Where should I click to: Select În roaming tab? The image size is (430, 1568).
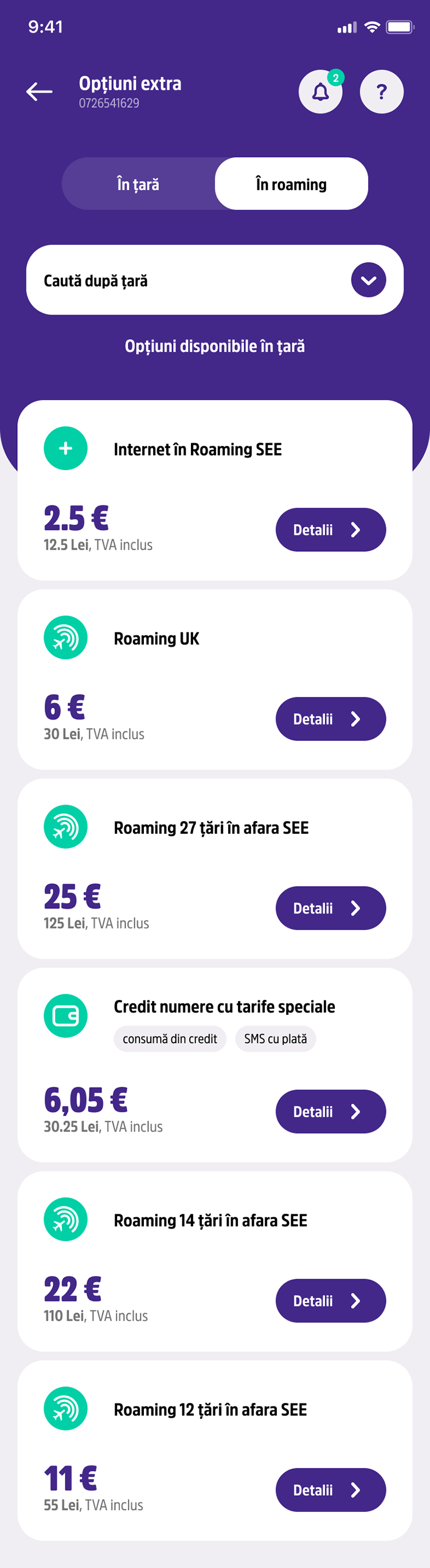pyautogui.click(x=291, y=184)
